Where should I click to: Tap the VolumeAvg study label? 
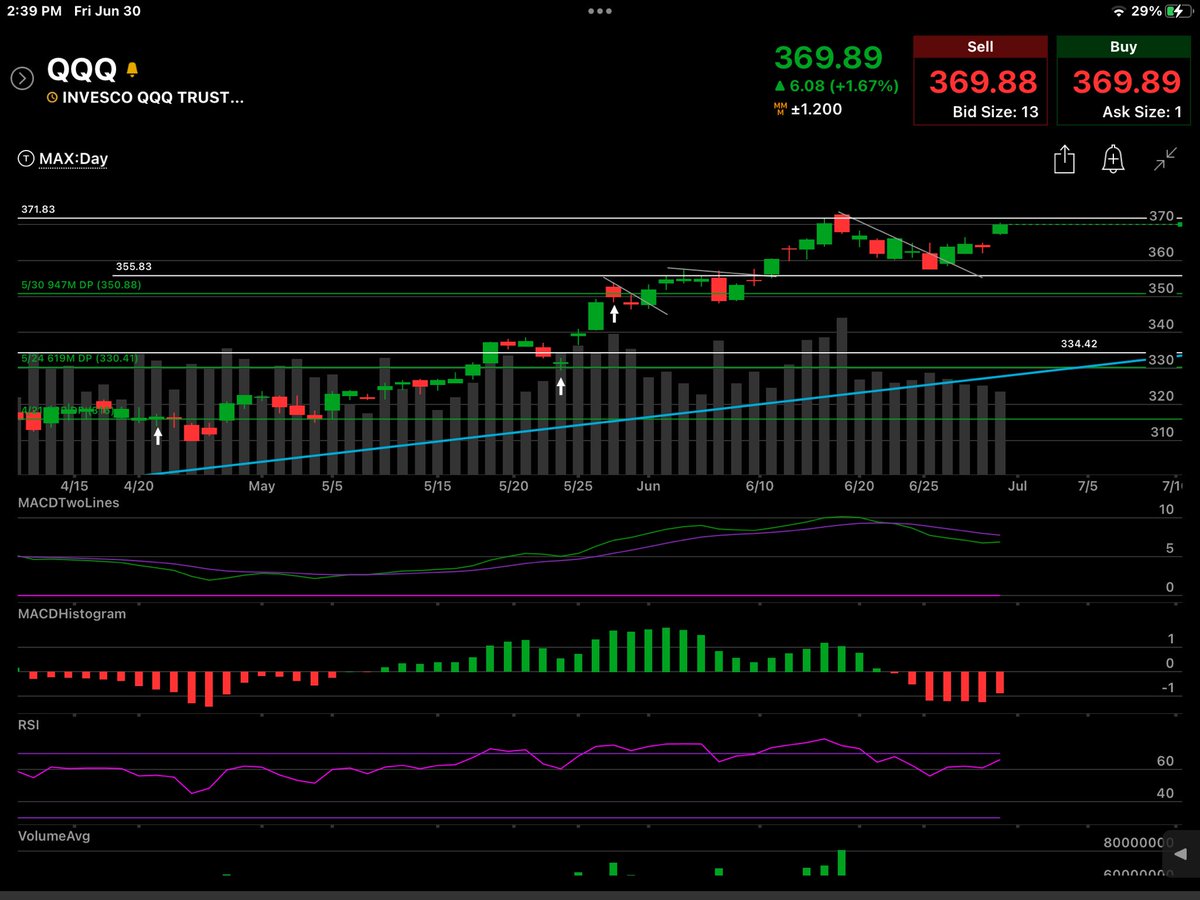pos(54,835)
